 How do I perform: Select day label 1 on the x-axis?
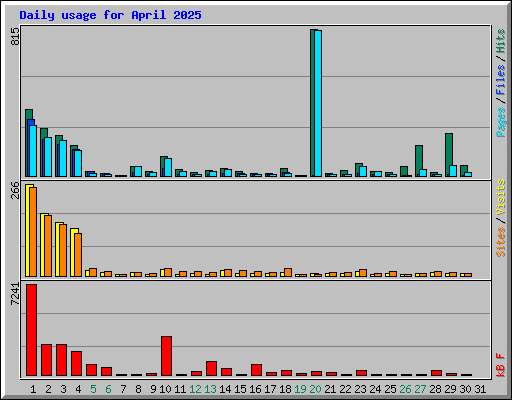coord(33,389)
